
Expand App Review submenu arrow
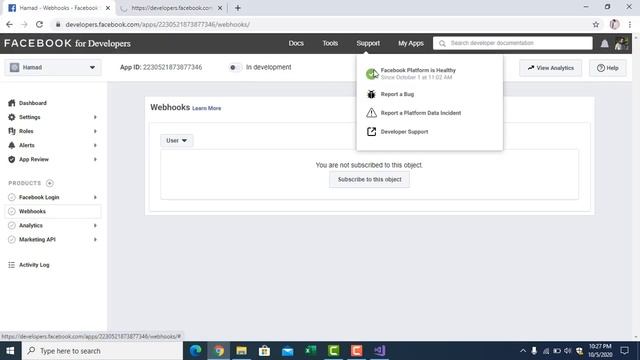pos(95,159)
